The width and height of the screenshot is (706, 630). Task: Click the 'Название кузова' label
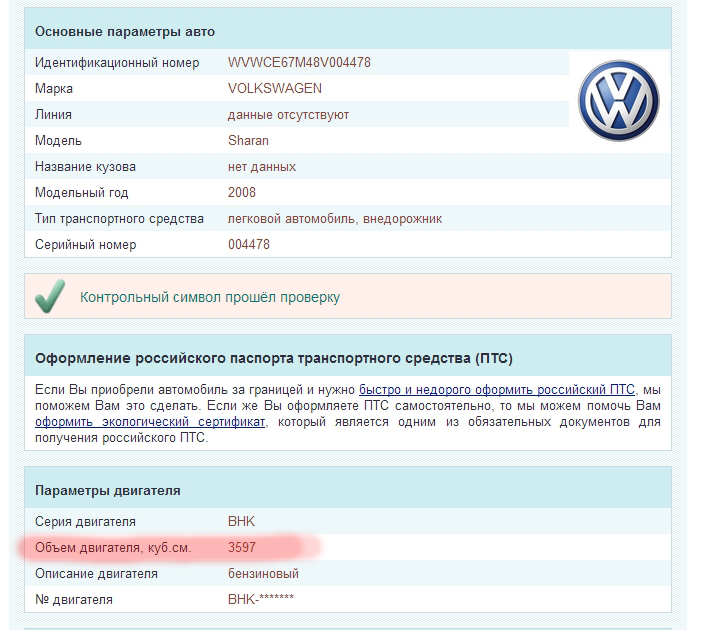[85, 167]
